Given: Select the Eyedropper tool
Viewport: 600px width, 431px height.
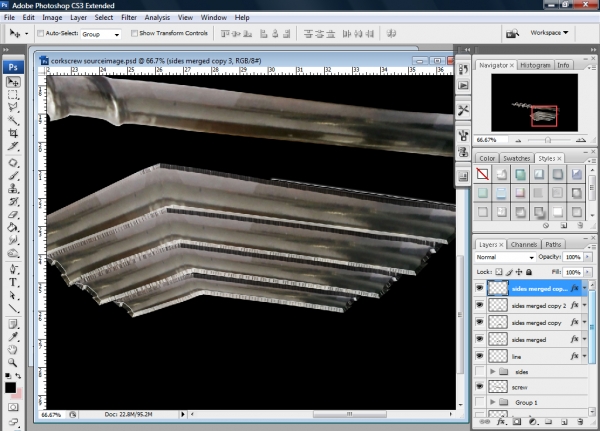Looking at the screenshot, I should 13,337.
